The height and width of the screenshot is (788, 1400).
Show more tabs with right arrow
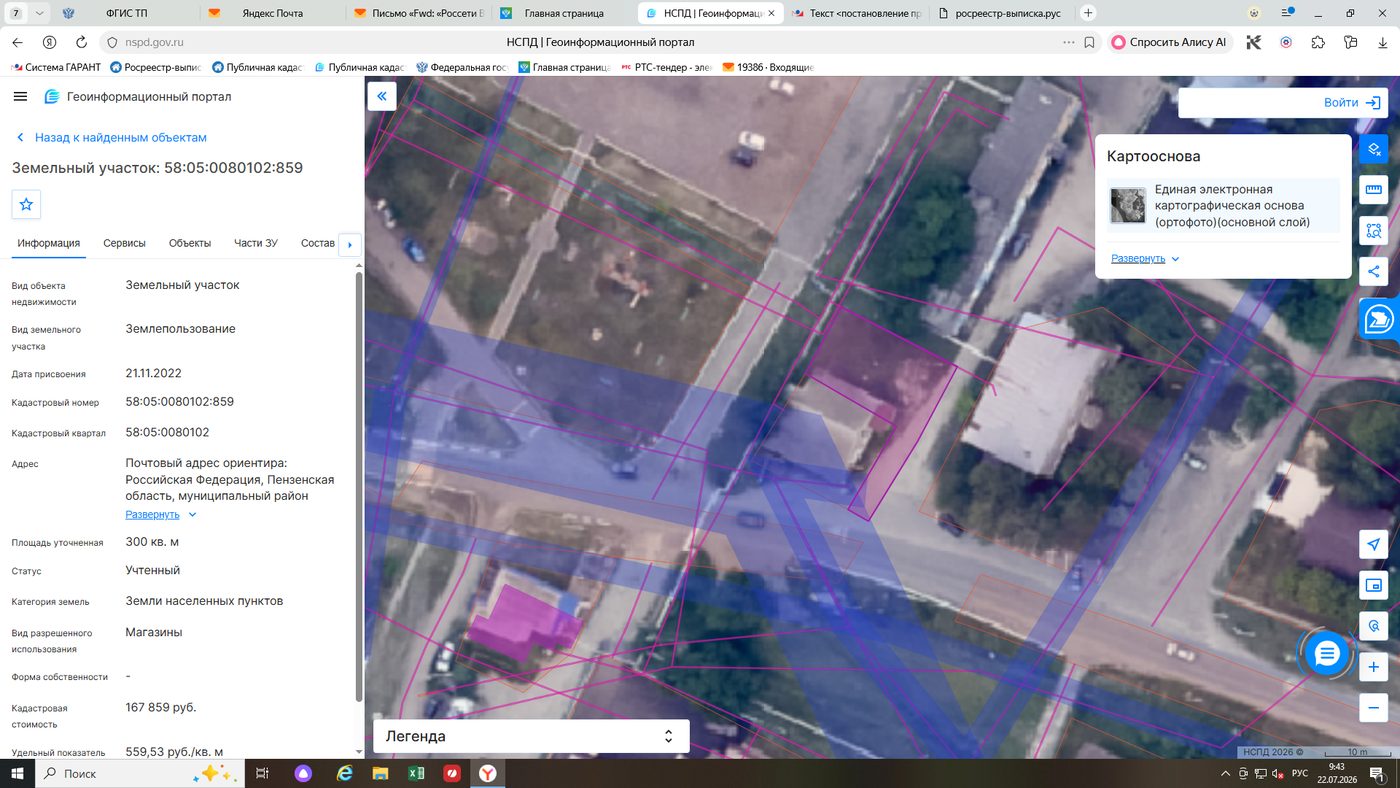tap(349, 244)
